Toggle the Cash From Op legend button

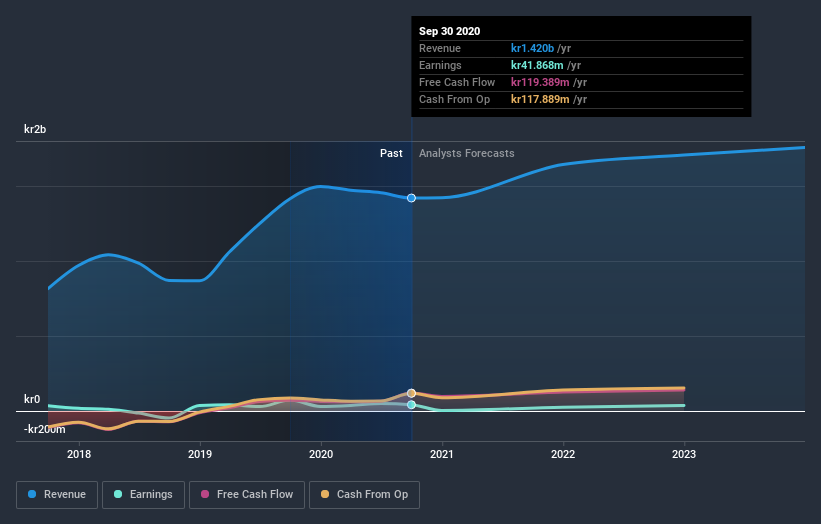(364, 495)
